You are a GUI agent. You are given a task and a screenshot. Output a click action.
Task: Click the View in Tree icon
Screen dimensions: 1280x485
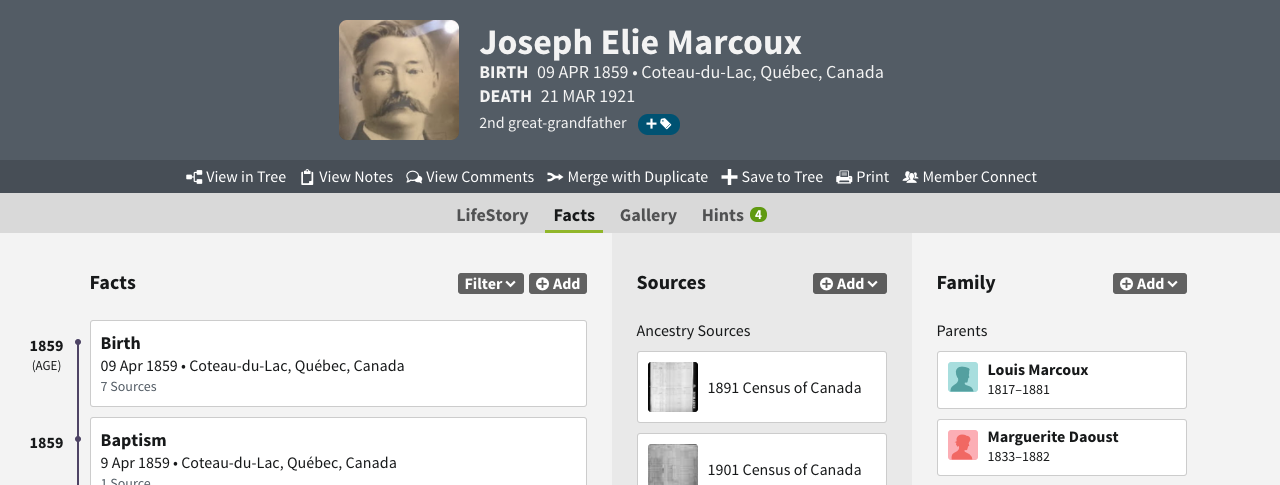(x=194, y=177)
